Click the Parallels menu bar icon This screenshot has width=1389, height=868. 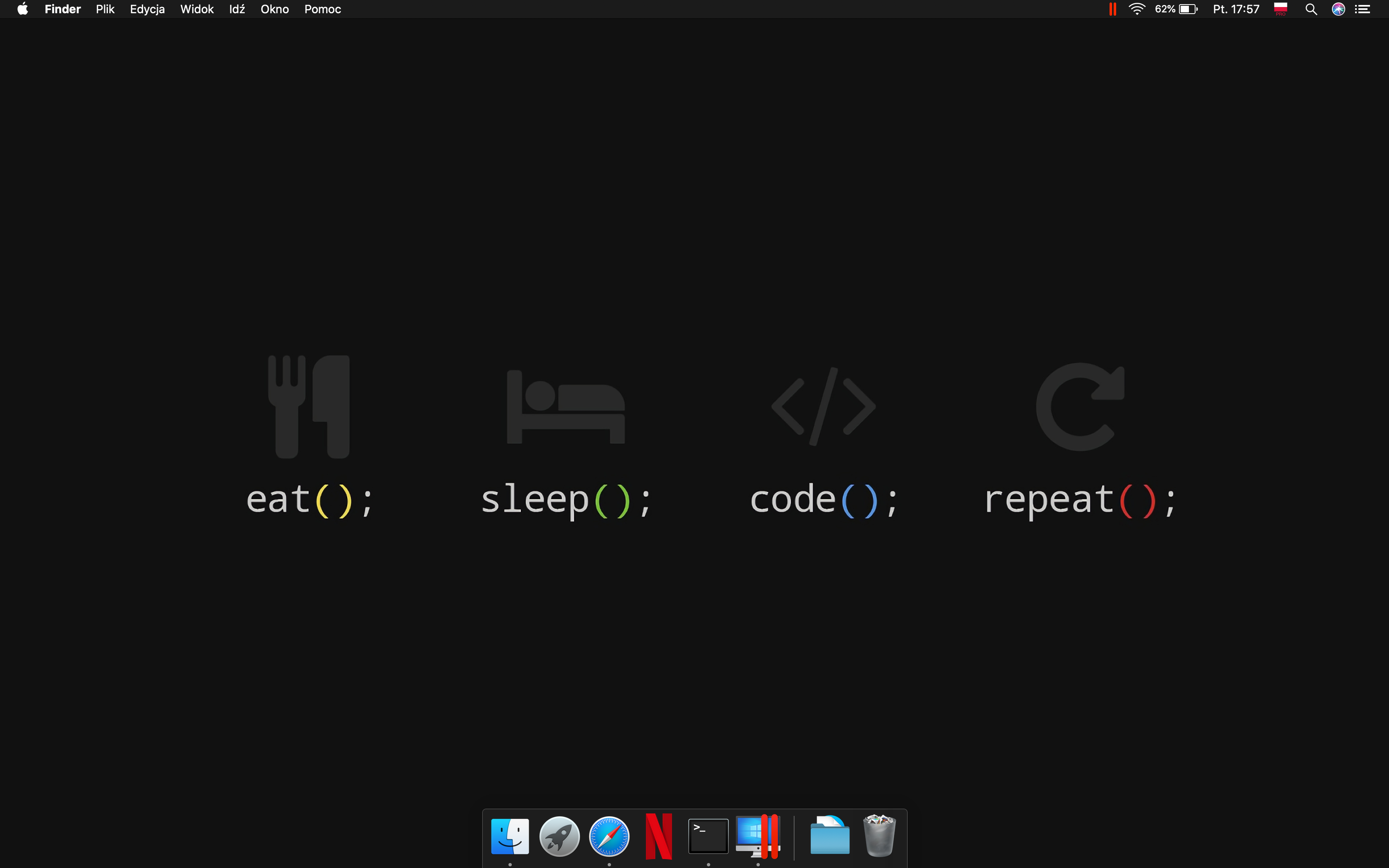(1112, 9)
